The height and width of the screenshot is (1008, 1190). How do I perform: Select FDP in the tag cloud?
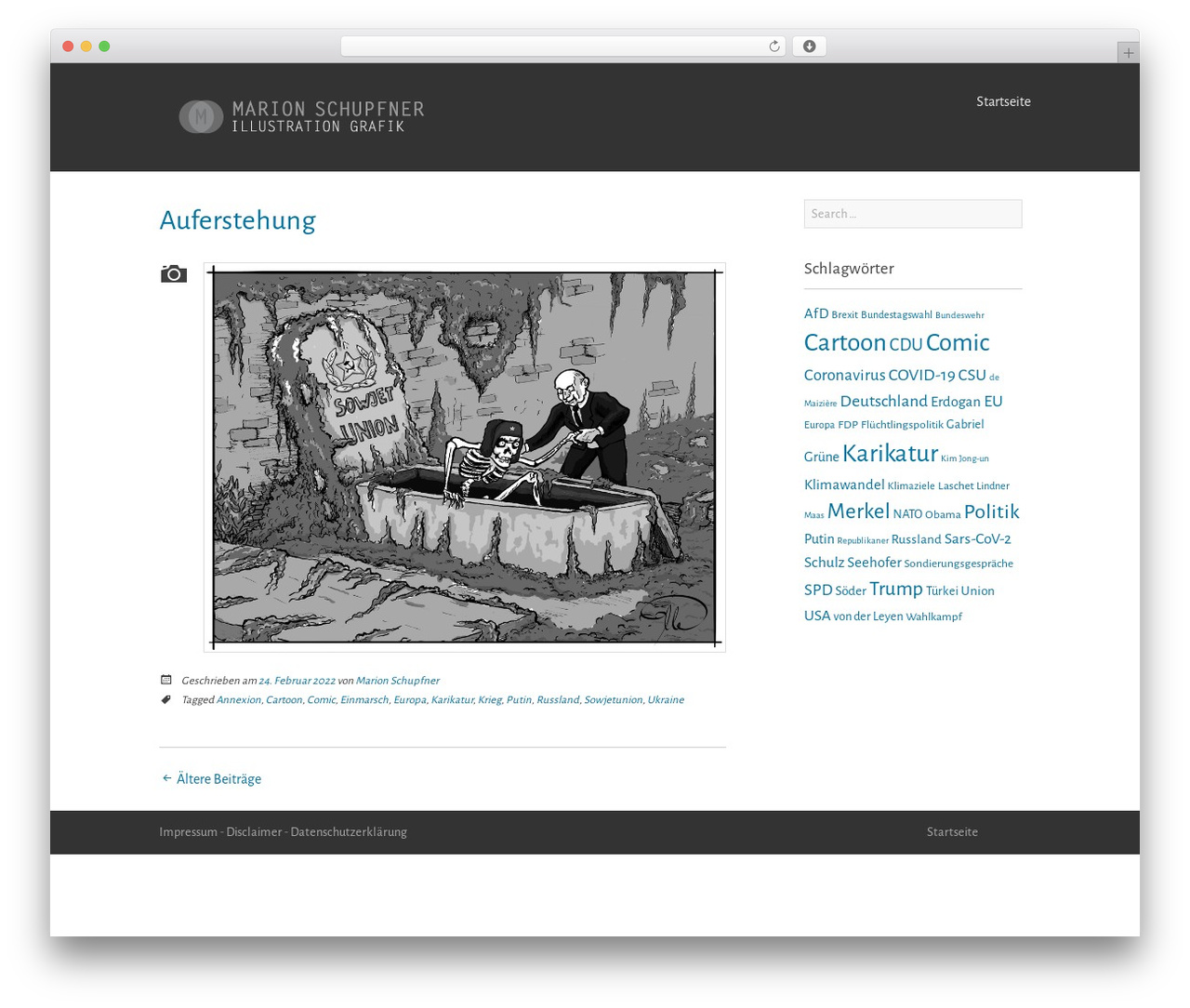pyautogui.click(x=848, y=425)
